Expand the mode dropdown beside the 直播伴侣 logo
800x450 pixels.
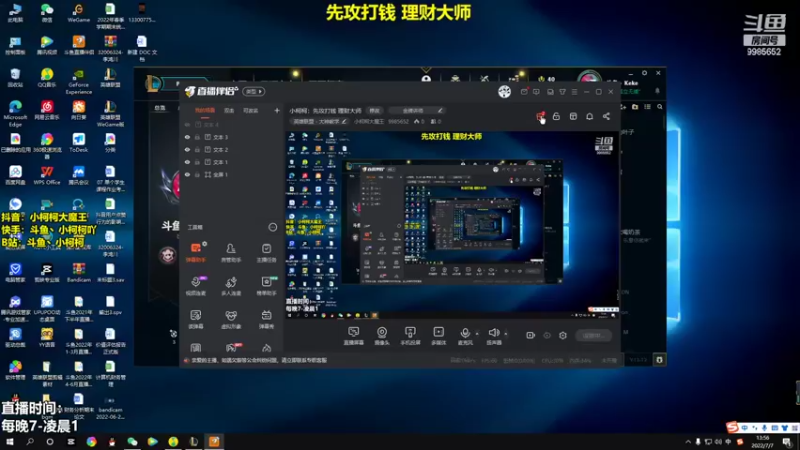pyautogui.click(x=254, y=91)
